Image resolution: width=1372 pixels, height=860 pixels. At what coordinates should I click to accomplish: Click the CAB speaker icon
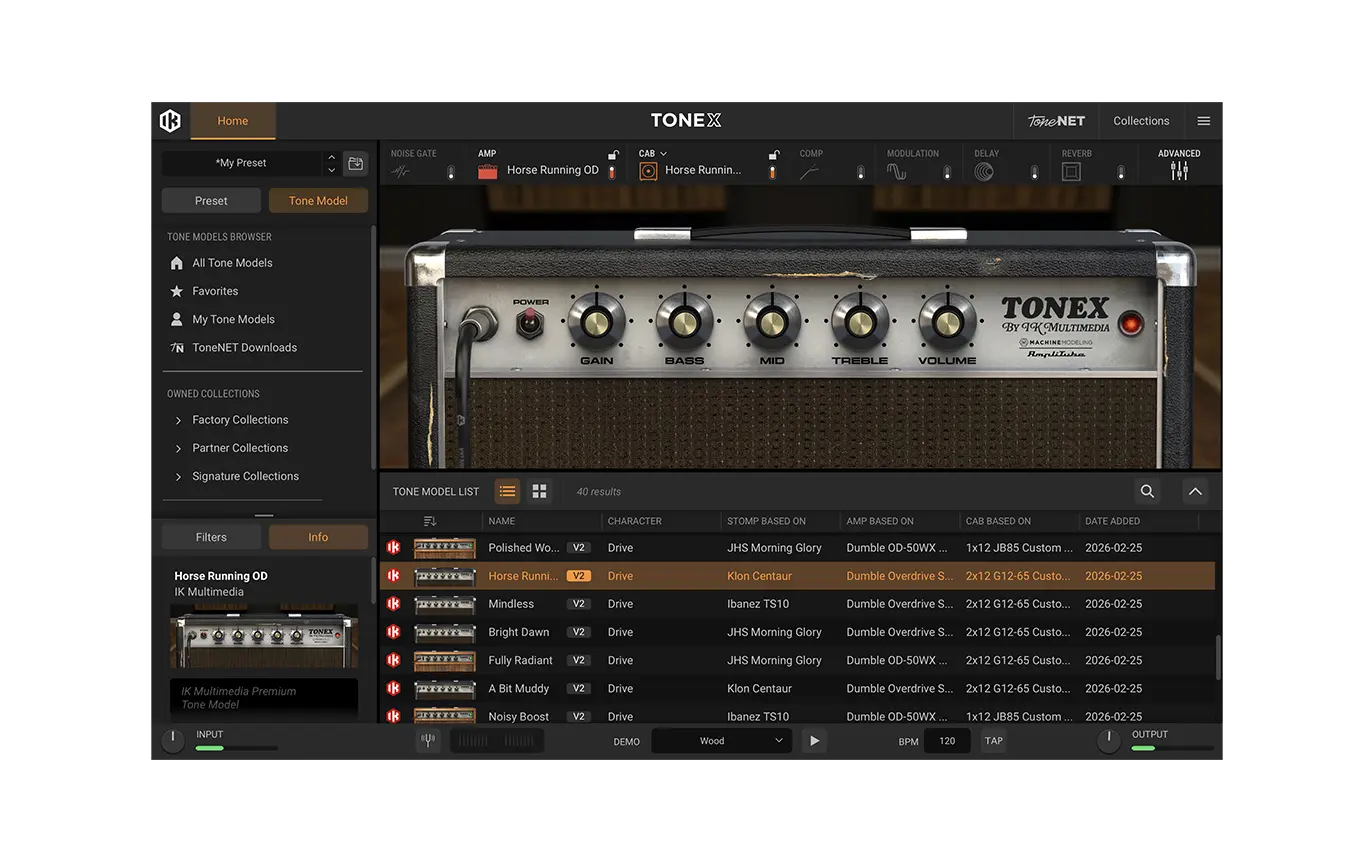coord(648,171)
